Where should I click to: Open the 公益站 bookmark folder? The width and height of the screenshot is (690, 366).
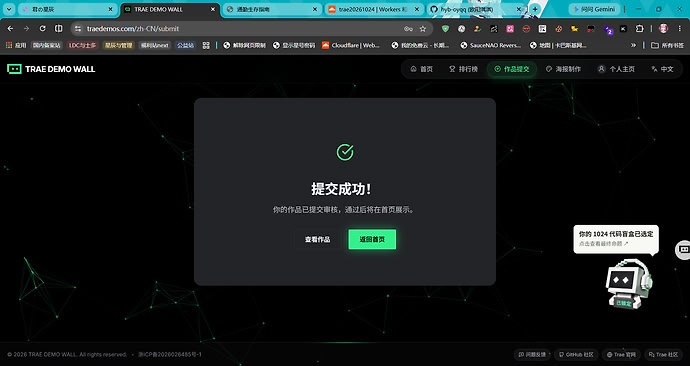(x=185, y=45)
